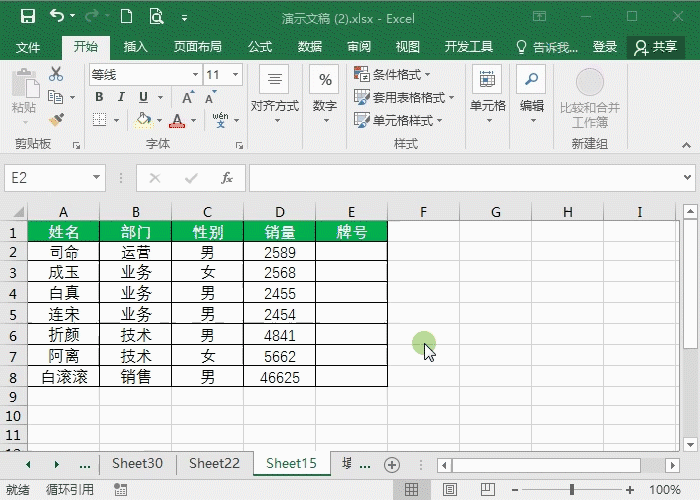The height and width of the screenshot is (500, 700).
Task: Toggle Bold formatting
Action: click(99, 97)
